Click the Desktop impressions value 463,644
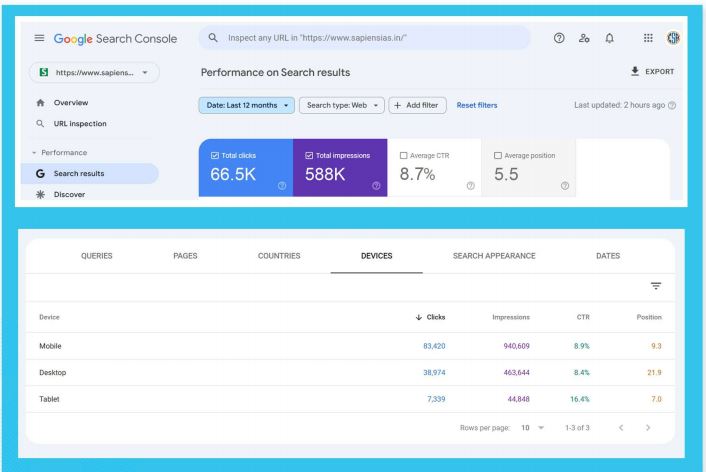Image resolution: width=706 pixels, height=472 pixels. pyautogui.click(x=516, y=372)
